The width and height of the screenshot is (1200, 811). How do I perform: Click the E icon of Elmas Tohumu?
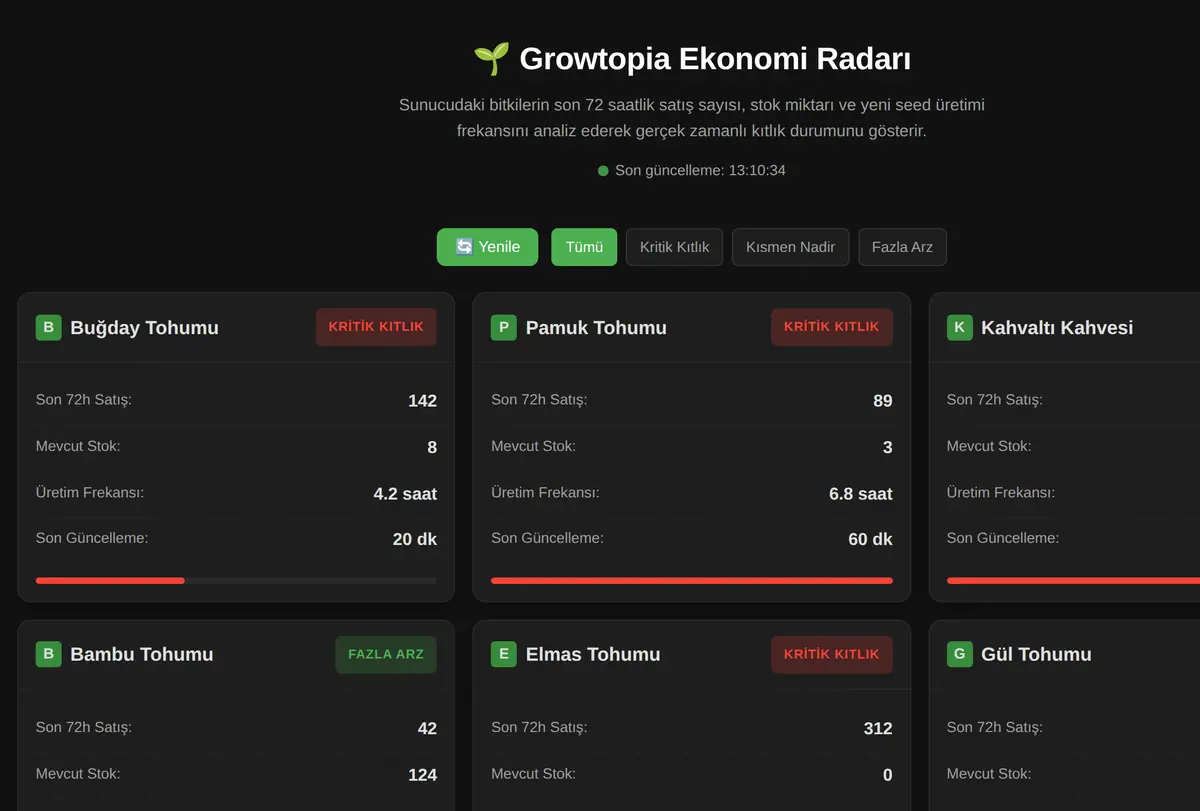point(504,654)
